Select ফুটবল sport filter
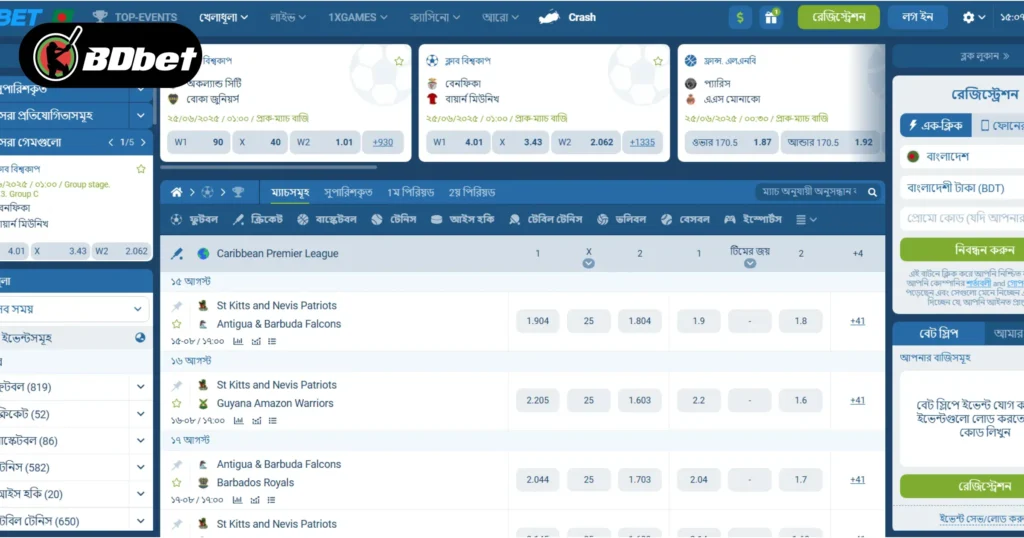The height and width of the screenshot is (538, 1024). [195, 219]
